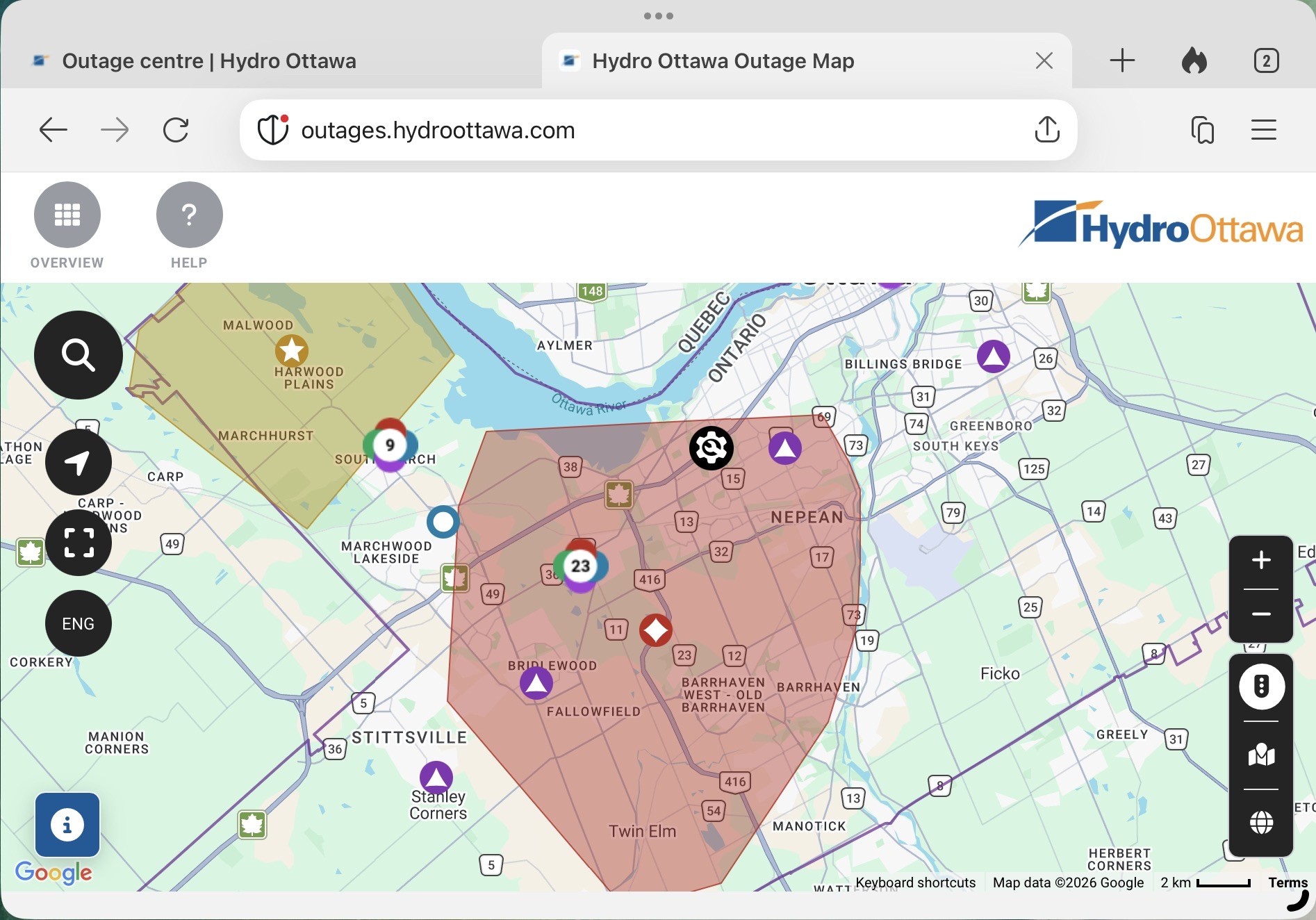
Task: Enter fullscreen map mode
Action: (x=79, y=543)
